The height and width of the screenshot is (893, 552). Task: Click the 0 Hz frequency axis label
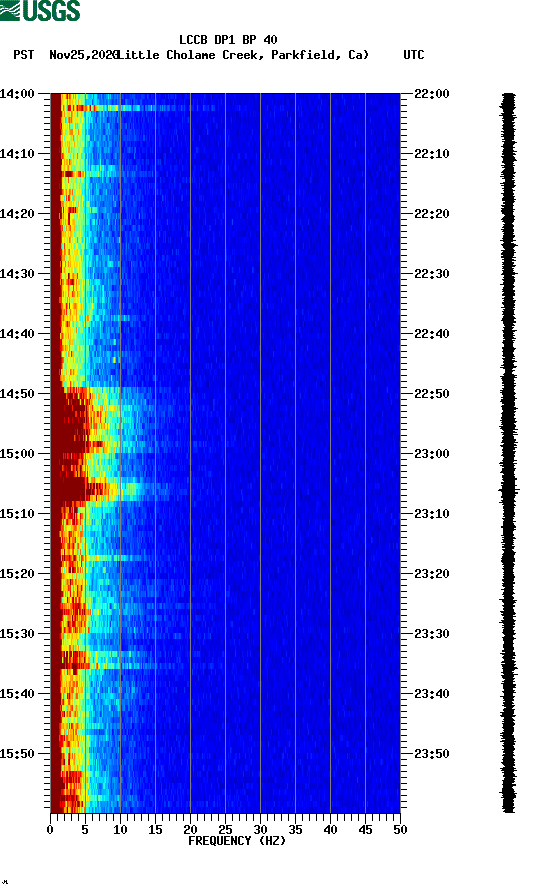point(50,830)
